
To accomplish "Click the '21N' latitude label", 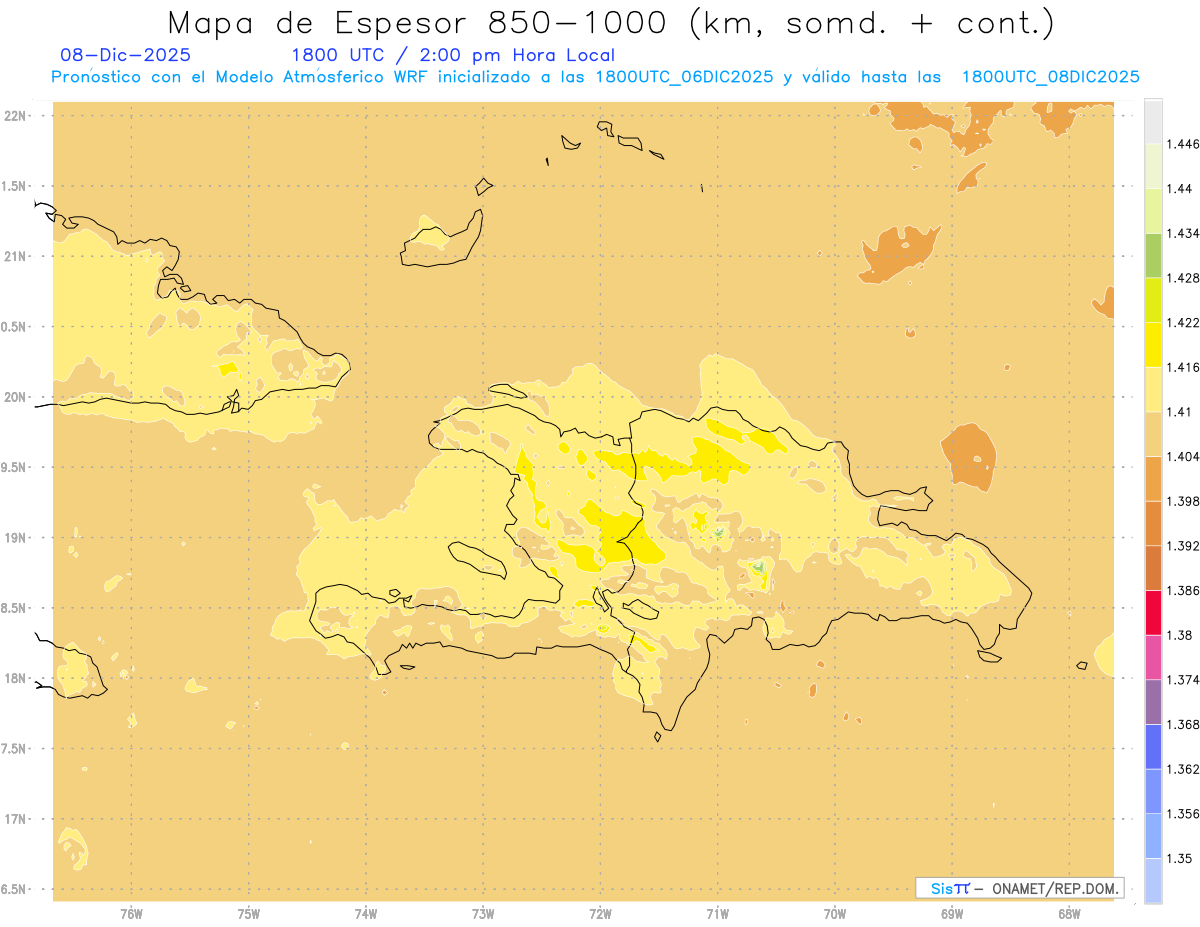I will [15, 256].
